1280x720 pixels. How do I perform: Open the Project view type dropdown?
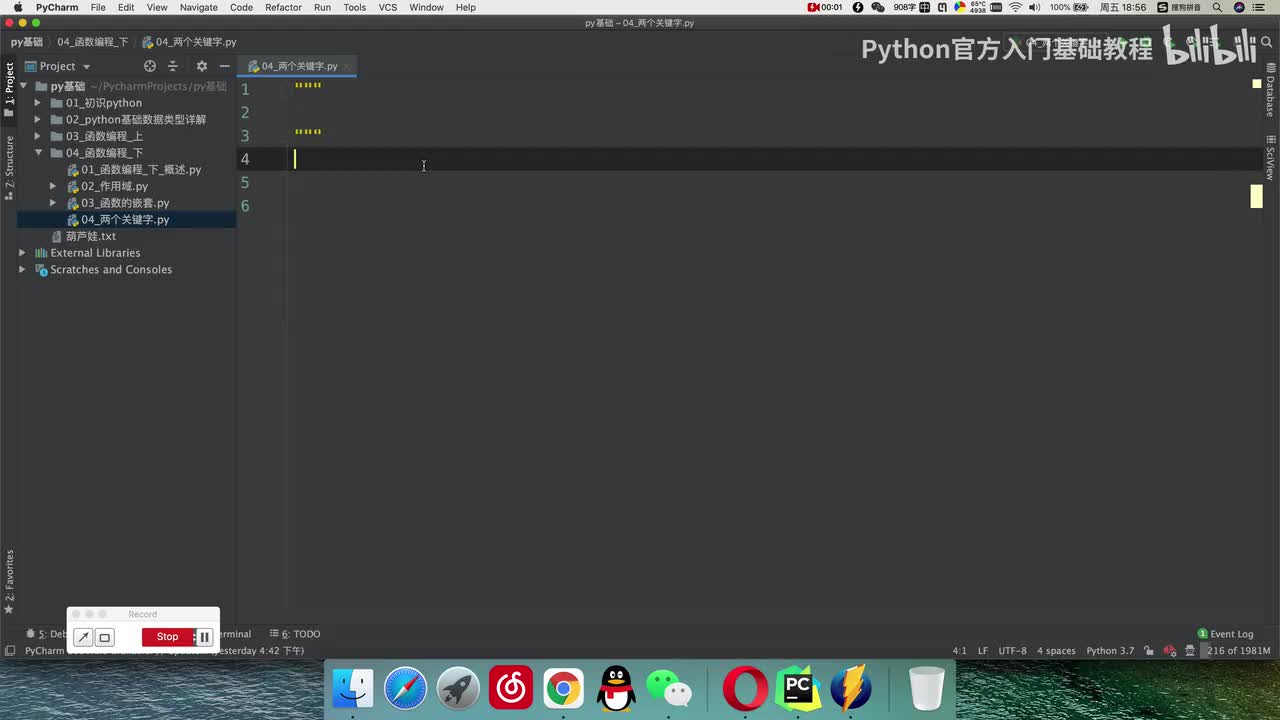pos(86,67)
